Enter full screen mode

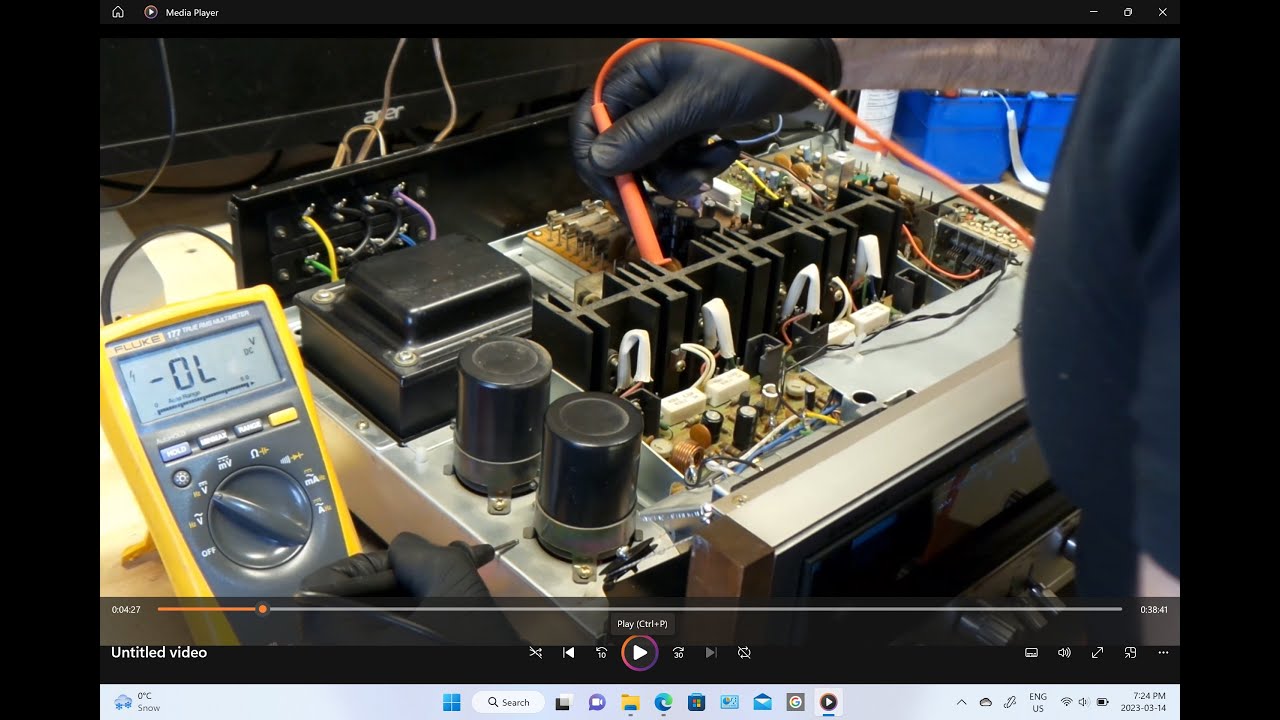coord(1097,652)
